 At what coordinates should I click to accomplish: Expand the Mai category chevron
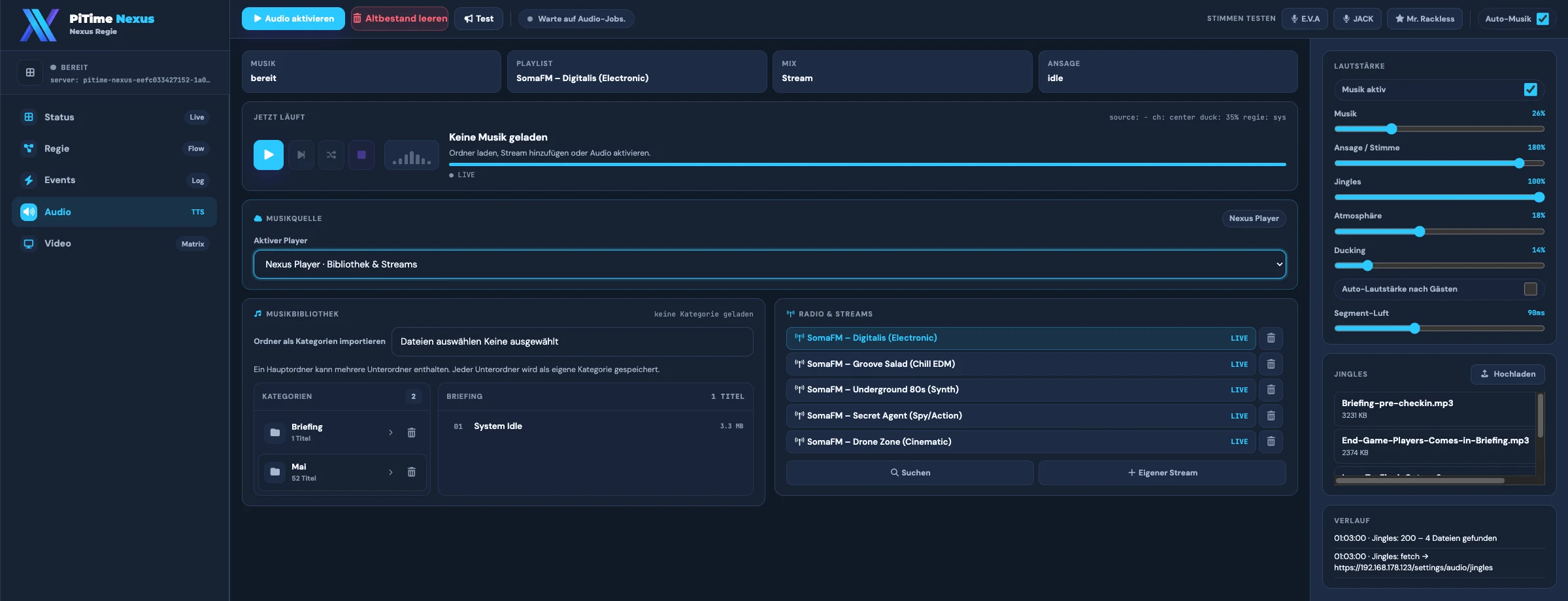(391, 472)
